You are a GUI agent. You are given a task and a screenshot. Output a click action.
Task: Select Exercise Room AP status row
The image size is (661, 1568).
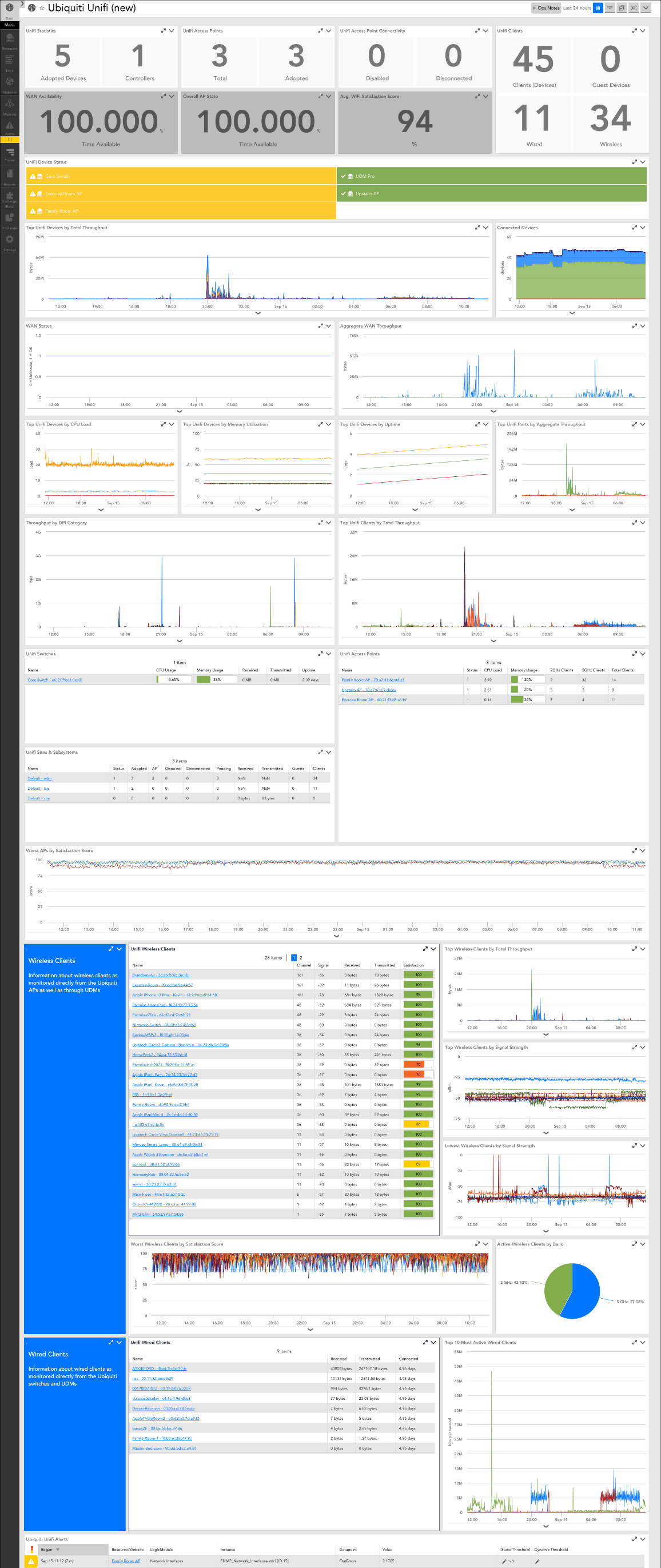point(180,193)
